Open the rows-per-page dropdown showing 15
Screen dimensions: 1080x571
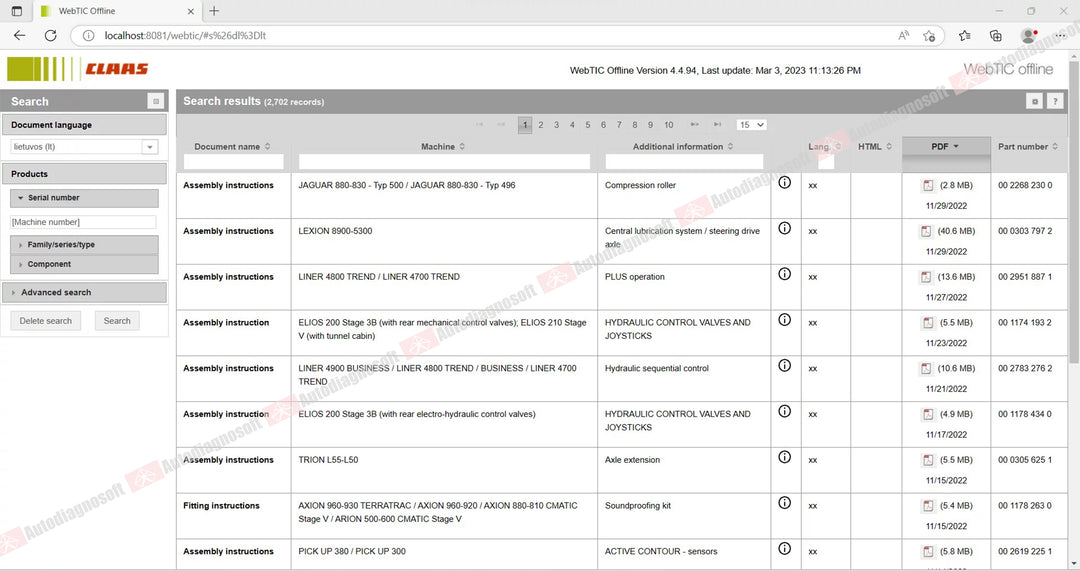tap(751, 125)
